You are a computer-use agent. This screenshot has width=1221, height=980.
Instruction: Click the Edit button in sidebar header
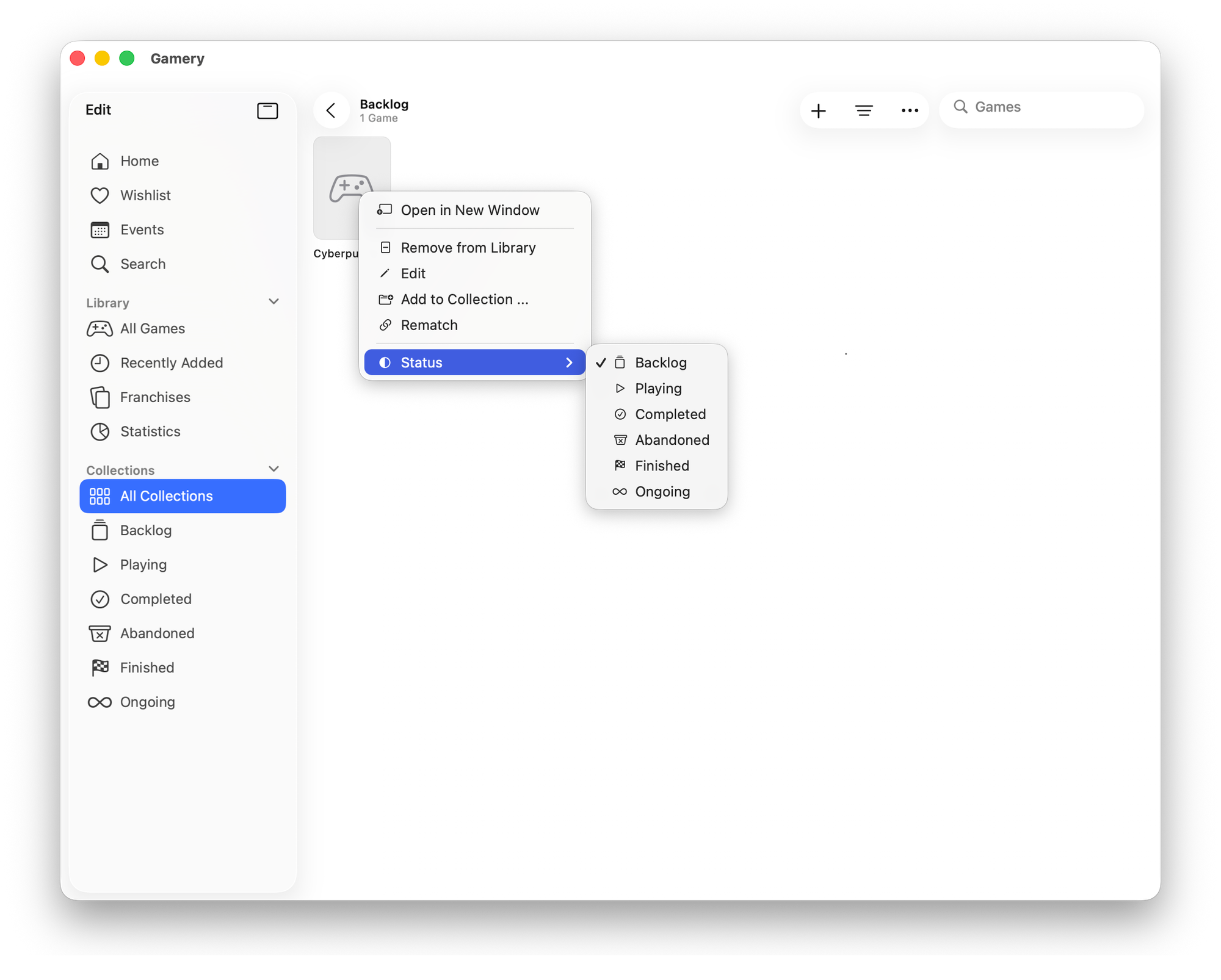98,110
